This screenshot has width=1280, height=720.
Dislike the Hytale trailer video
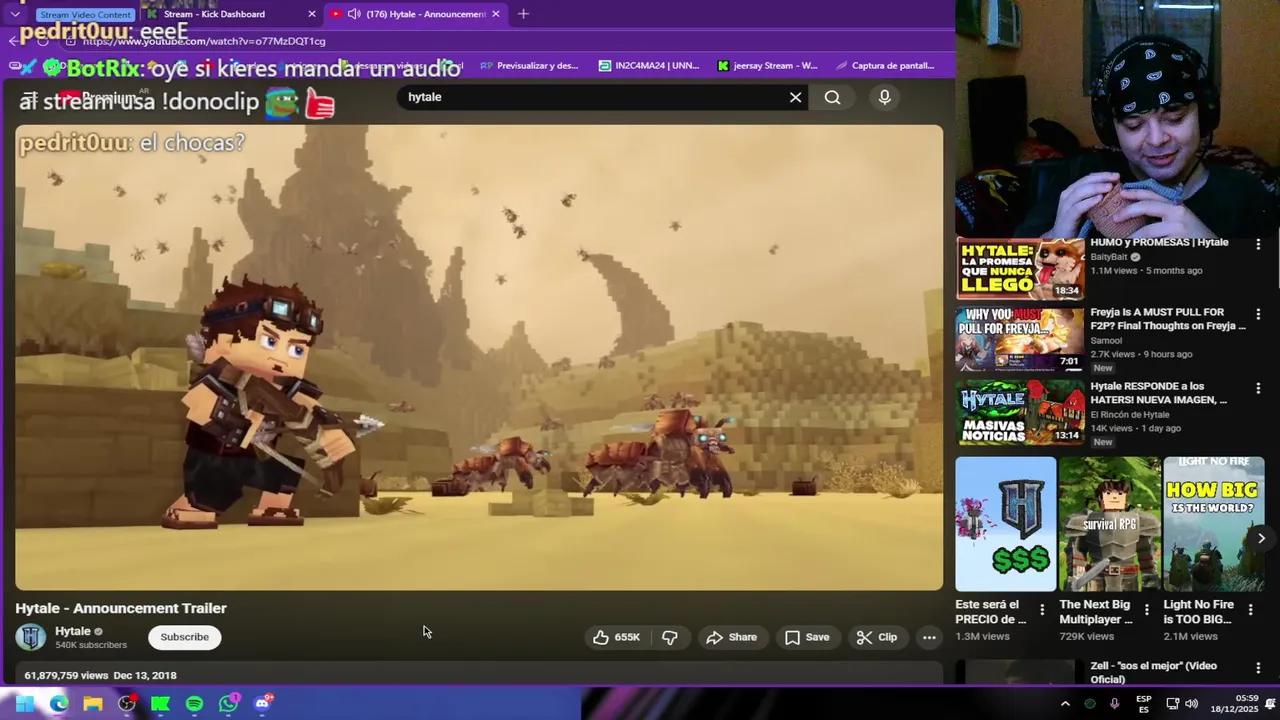click(x=670, y=637)
